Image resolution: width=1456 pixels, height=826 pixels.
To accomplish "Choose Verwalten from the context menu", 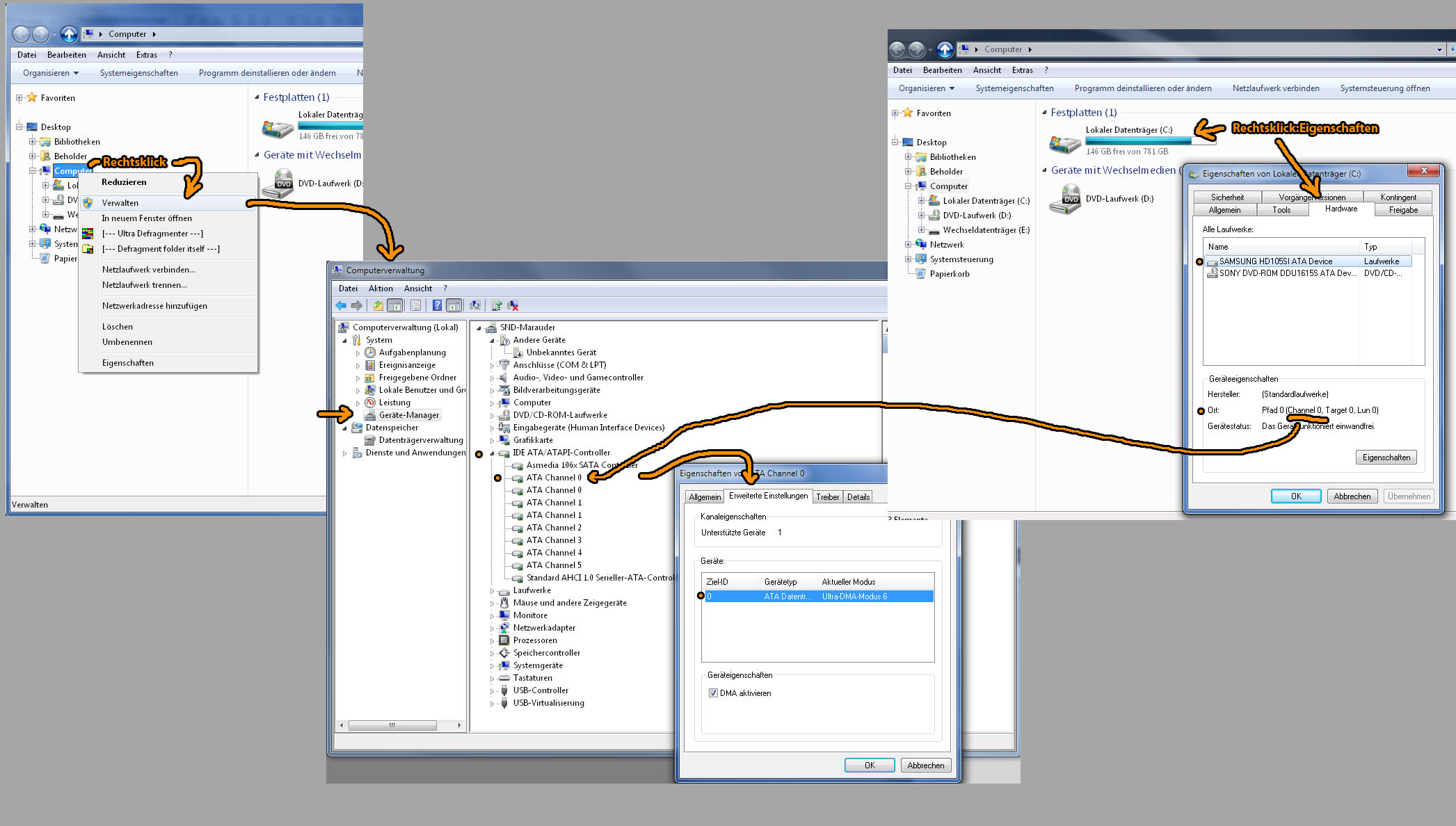I will click(120, 203).
